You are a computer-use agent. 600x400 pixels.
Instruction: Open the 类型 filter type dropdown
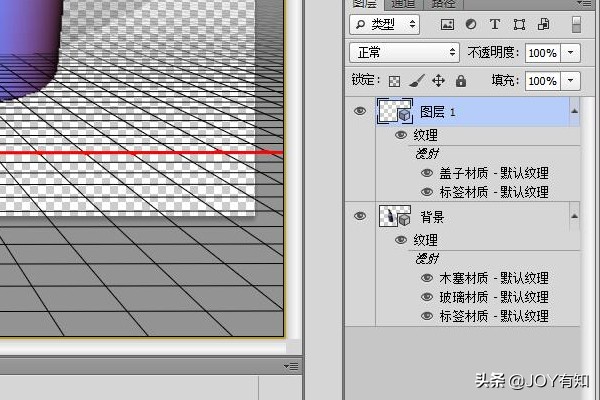coord(385,25)
